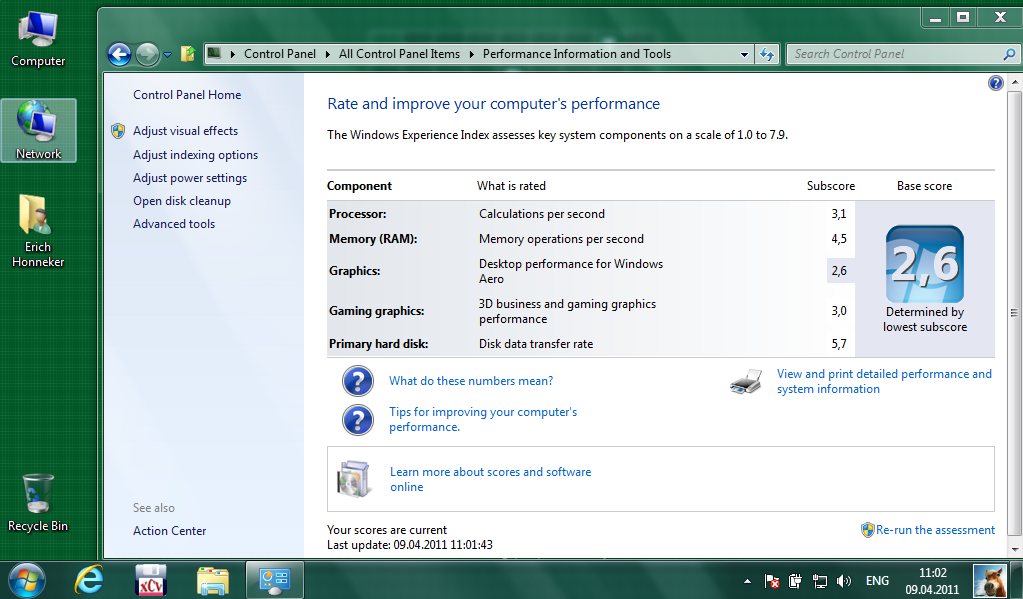The height and width of the screenshot is (599, 1023).
Task: Expand the address bar history dropdown
Action: (745, 55)
